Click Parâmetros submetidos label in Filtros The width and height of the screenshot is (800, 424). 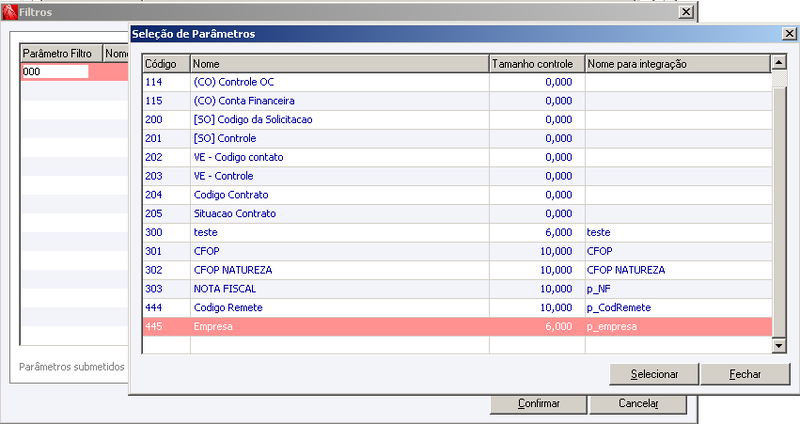tap(72, 366)
